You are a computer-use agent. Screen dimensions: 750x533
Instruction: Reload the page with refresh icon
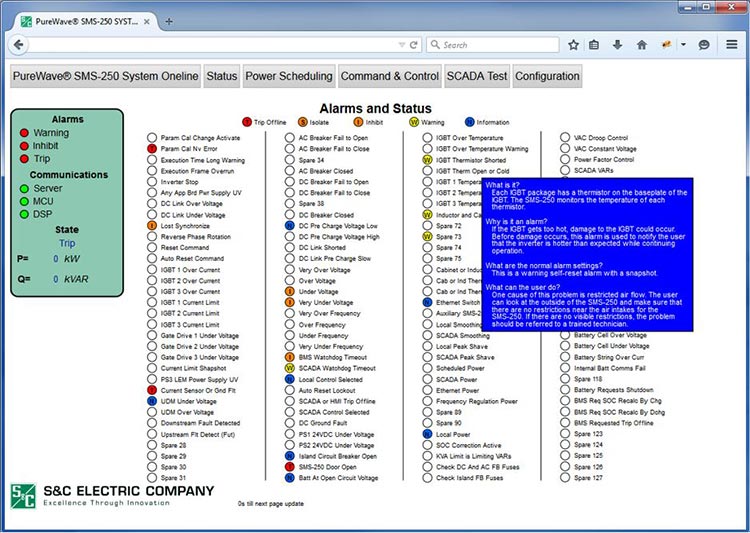point(413,44)
